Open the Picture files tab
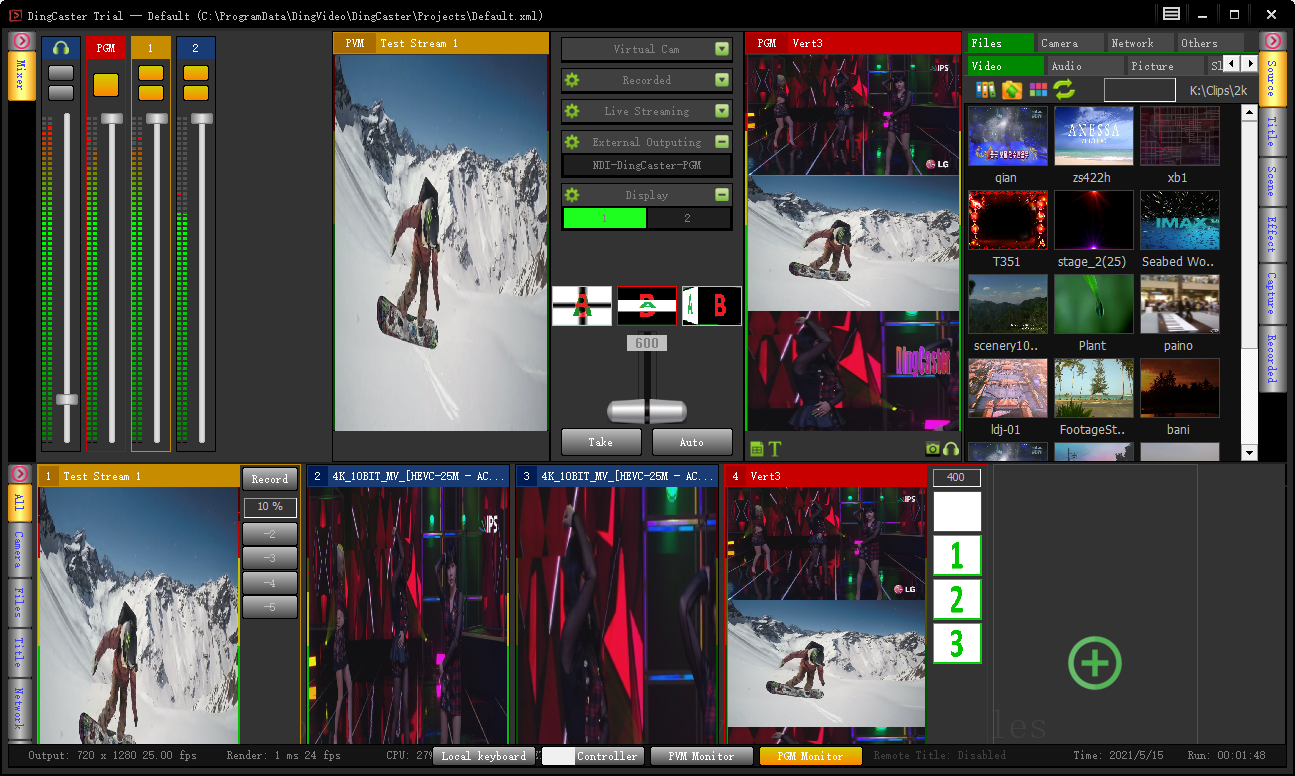The width and height of the screenshot is (1295, 776). (x=1165, y=66)
